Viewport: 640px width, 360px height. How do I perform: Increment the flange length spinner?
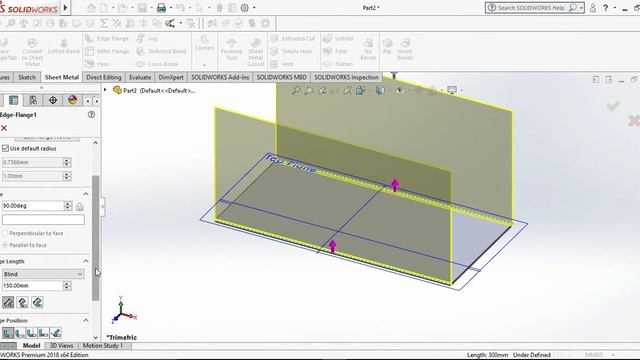tap(67, 283)
